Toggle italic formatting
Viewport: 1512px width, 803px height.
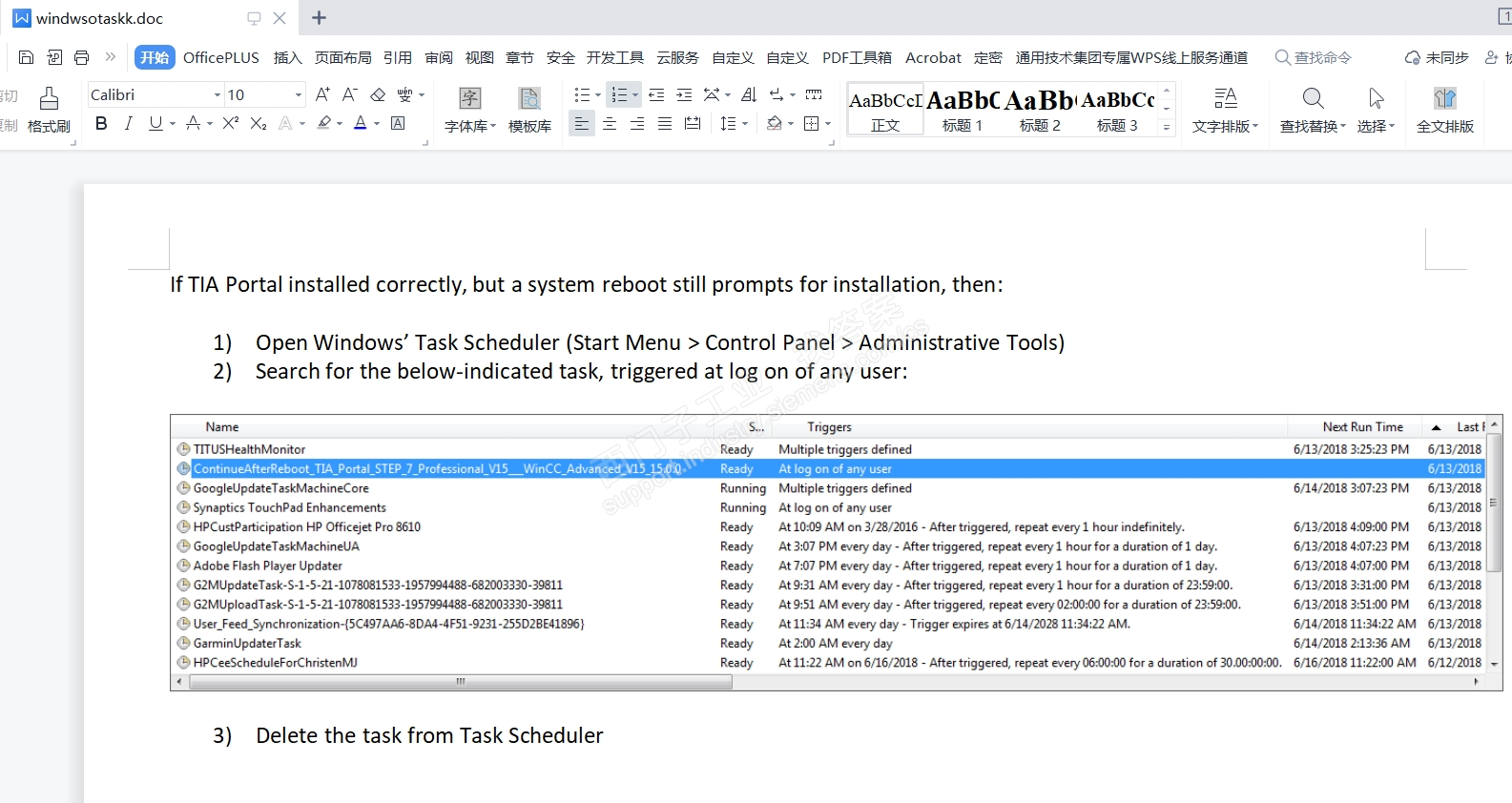[x=129, y=123]
